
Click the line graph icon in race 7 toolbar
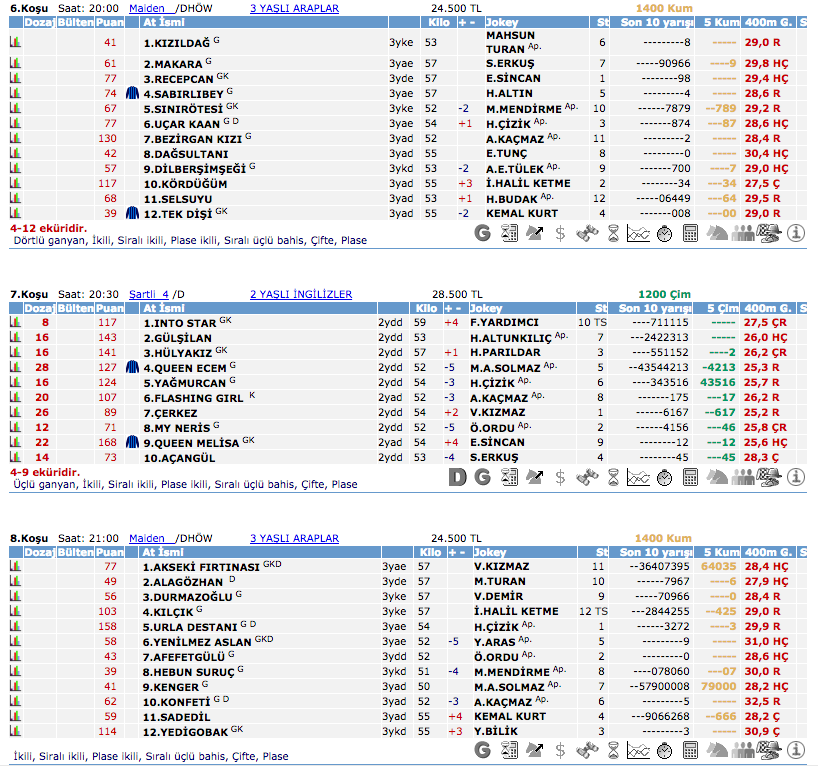coord(639,478)
